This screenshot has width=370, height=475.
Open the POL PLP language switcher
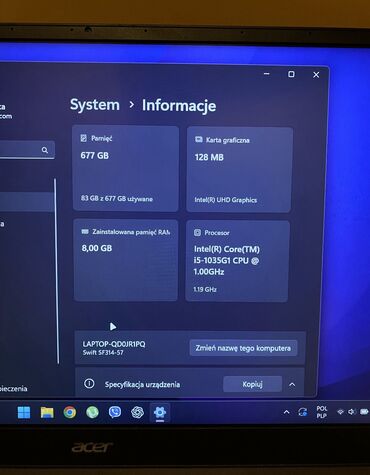pyautogui.click(x=322, y=412)
